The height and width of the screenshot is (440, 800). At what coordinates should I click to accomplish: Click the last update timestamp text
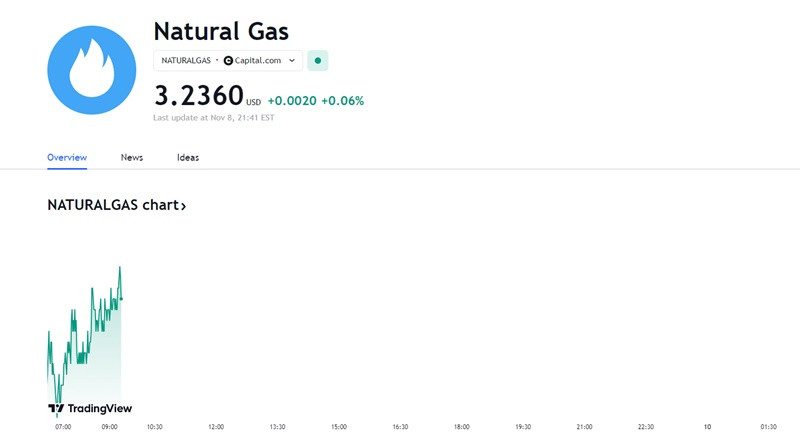click(x=214, y=118)
